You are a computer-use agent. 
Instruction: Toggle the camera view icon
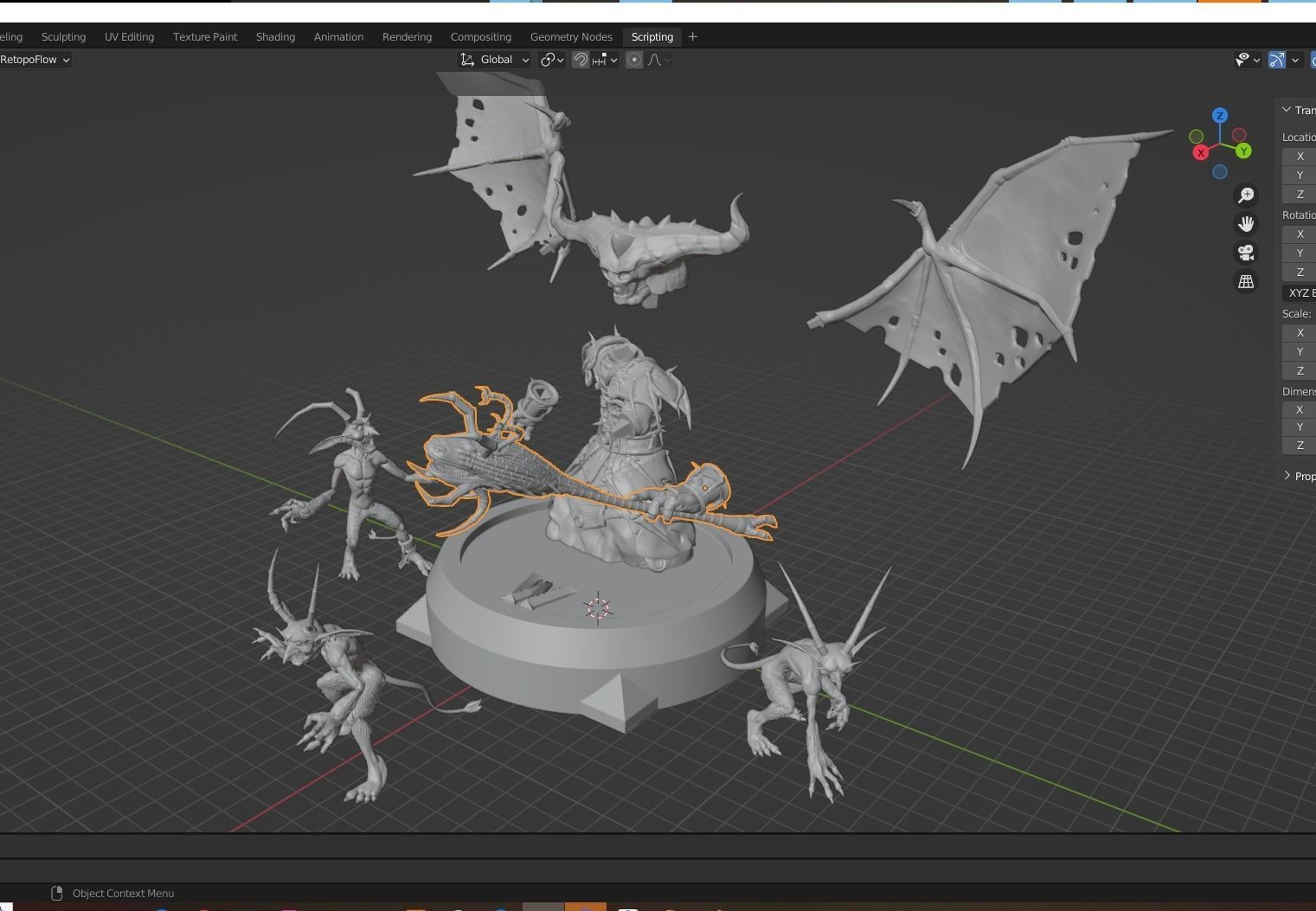1246,253
